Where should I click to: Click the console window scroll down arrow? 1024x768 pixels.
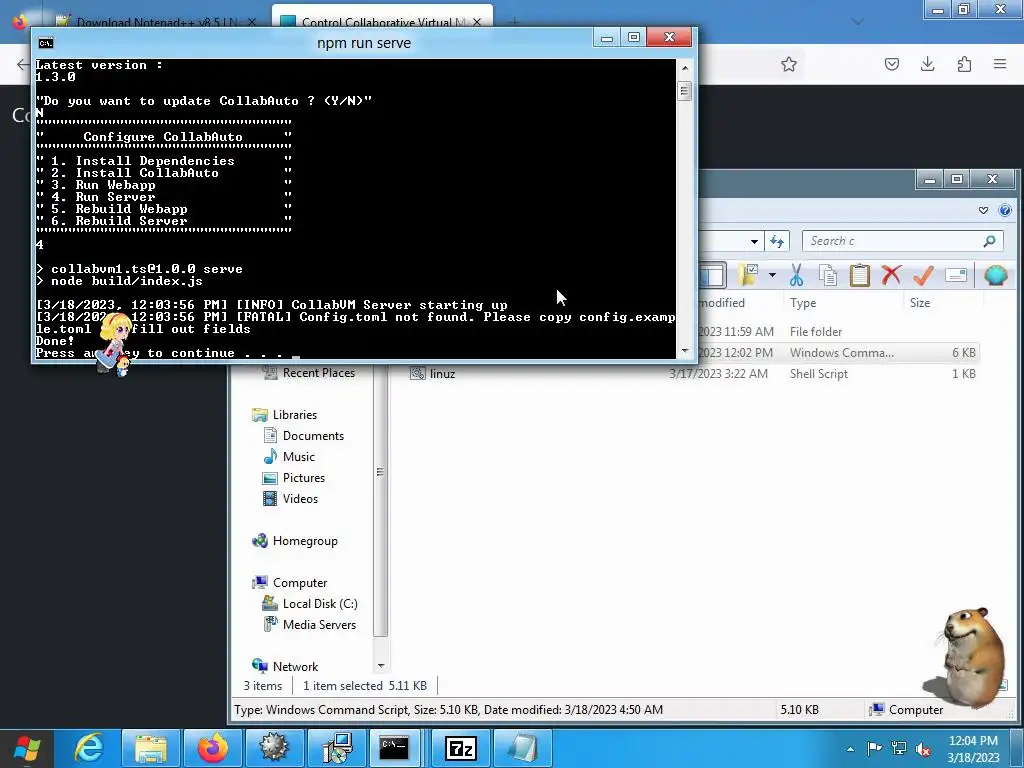point(684,351)
